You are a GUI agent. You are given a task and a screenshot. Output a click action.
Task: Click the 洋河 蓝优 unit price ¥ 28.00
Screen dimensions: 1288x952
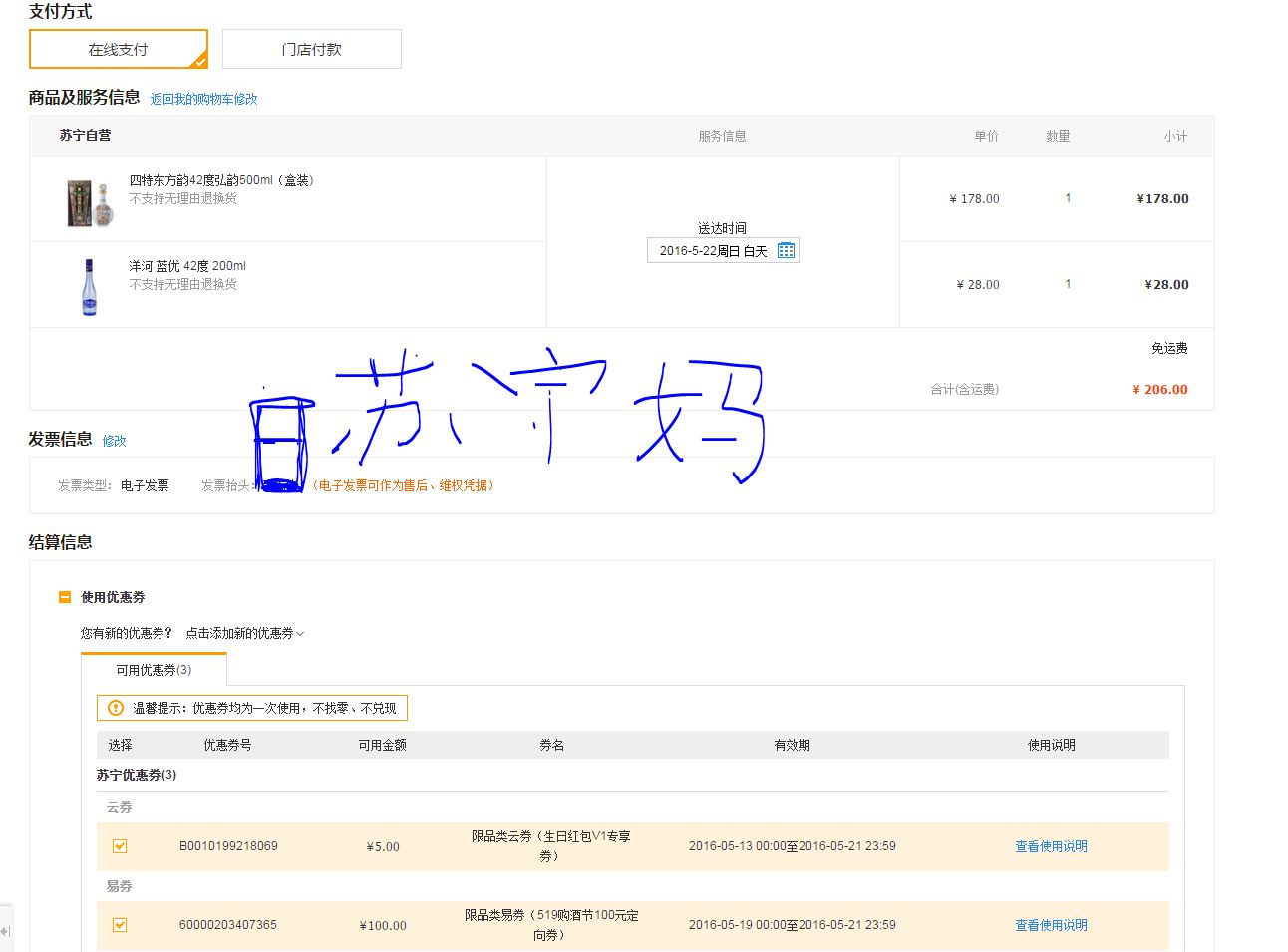pos(978,285)
